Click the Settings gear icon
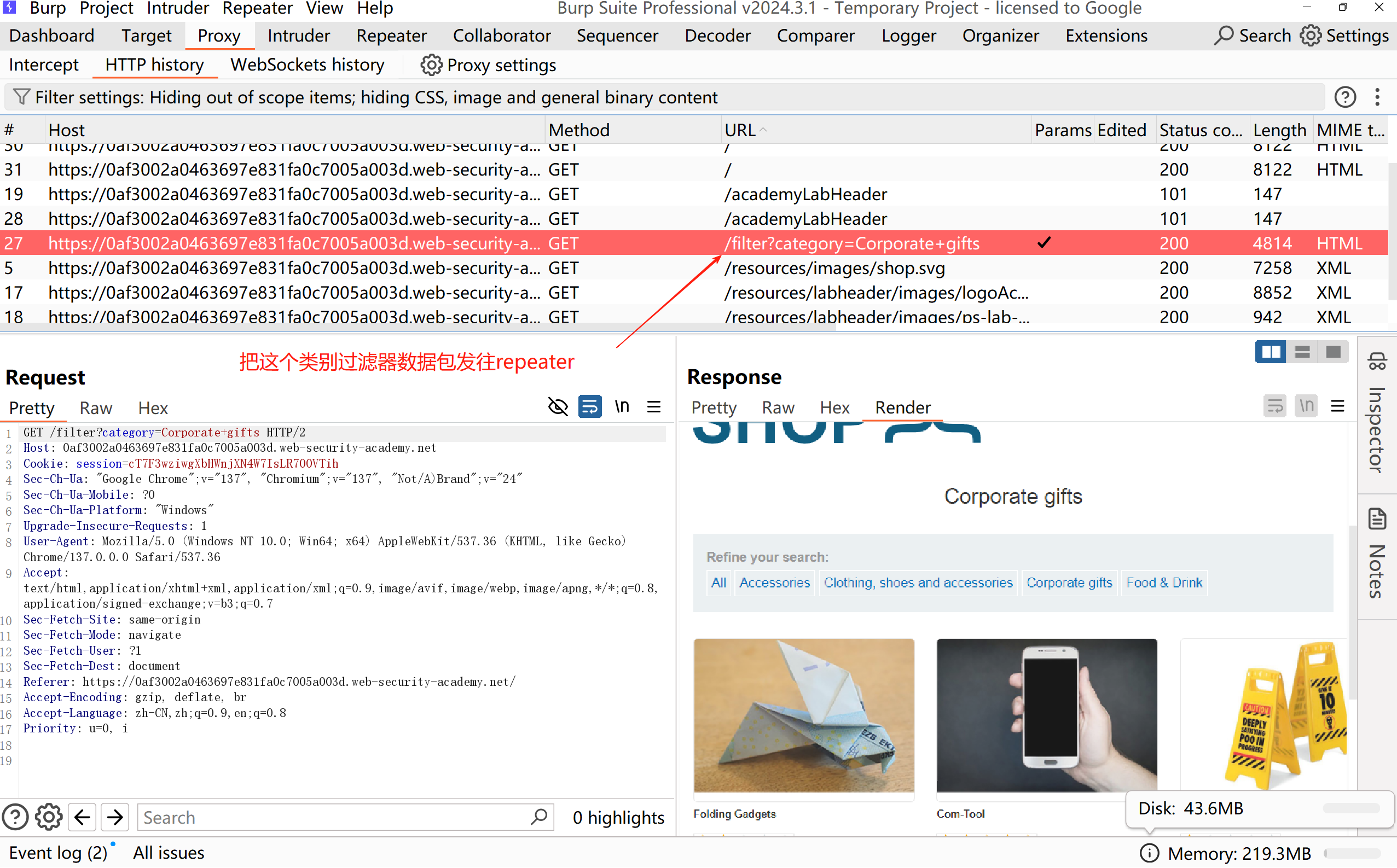Screen dimensions: 1397x868 coord(1311,36)
